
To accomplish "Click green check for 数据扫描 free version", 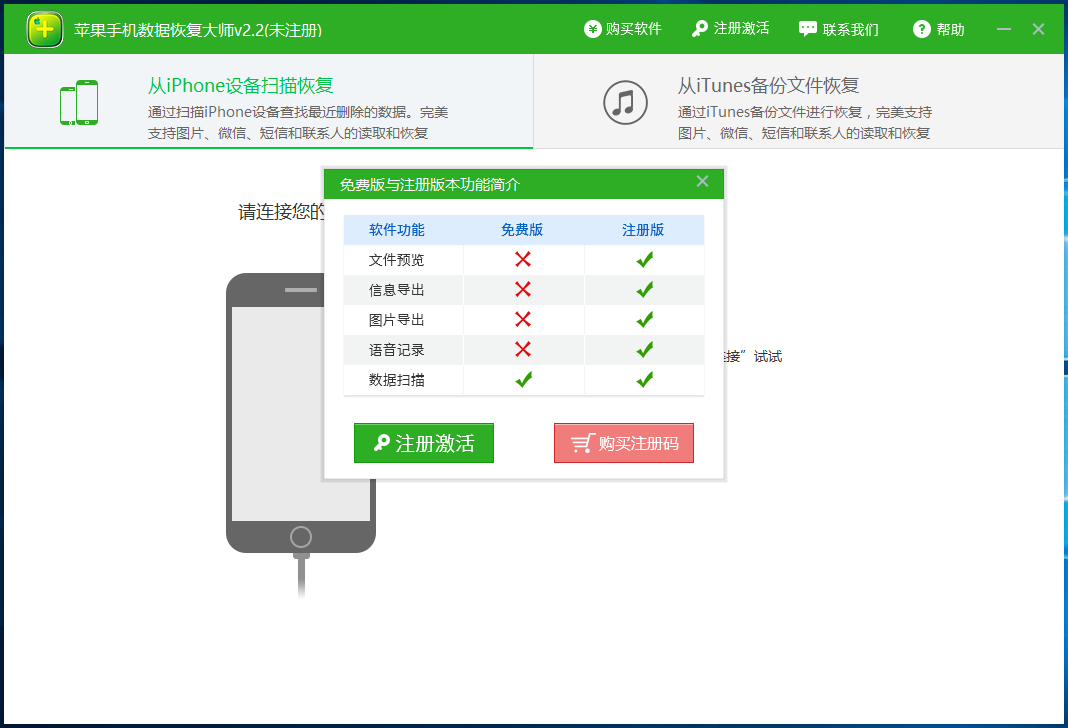I will tap(524, 379).
